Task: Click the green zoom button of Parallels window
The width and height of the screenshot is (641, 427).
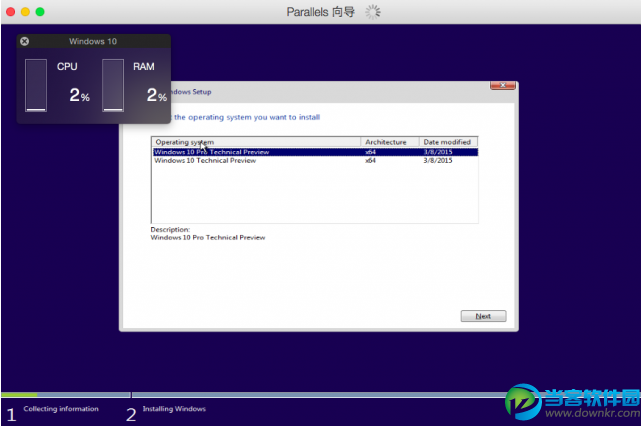Action: [x=40, y=12]
